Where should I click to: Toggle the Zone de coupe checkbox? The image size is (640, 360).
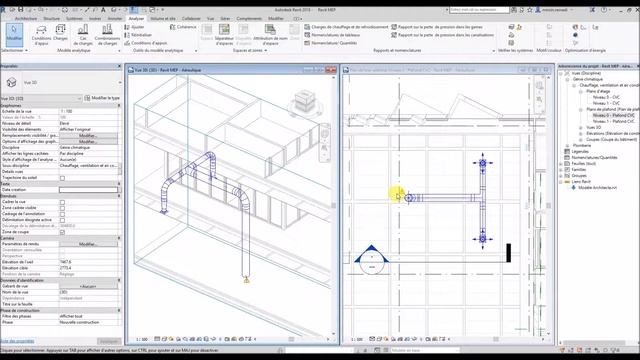62,232
